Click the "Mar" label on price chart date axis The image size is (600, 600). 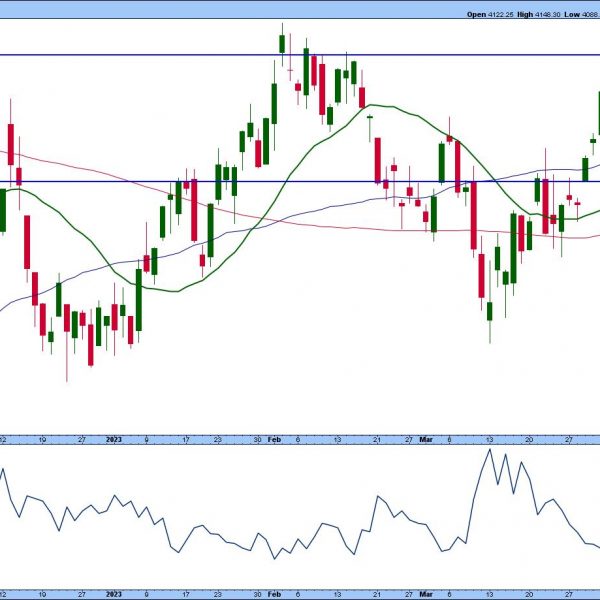coord(426,440)
